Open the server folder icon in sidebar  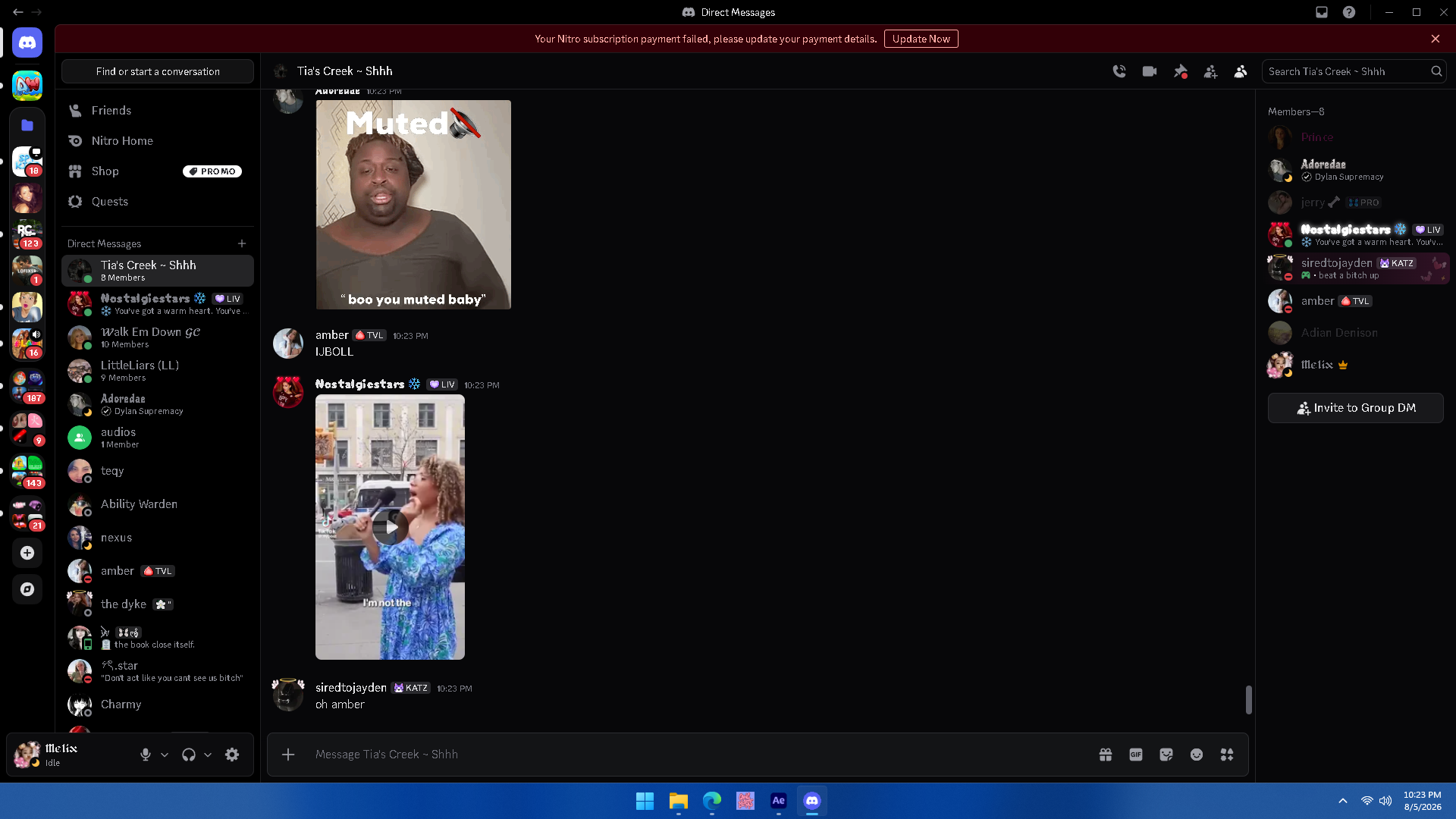coord(27,125)
